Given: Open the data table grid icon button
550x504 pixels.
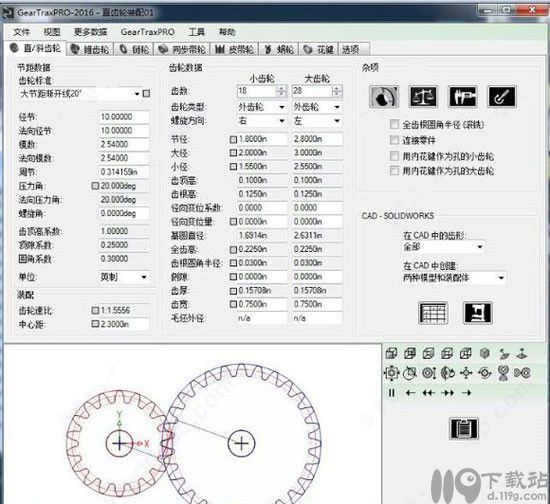Looking at the screenshot, I should tap(433, 313).
